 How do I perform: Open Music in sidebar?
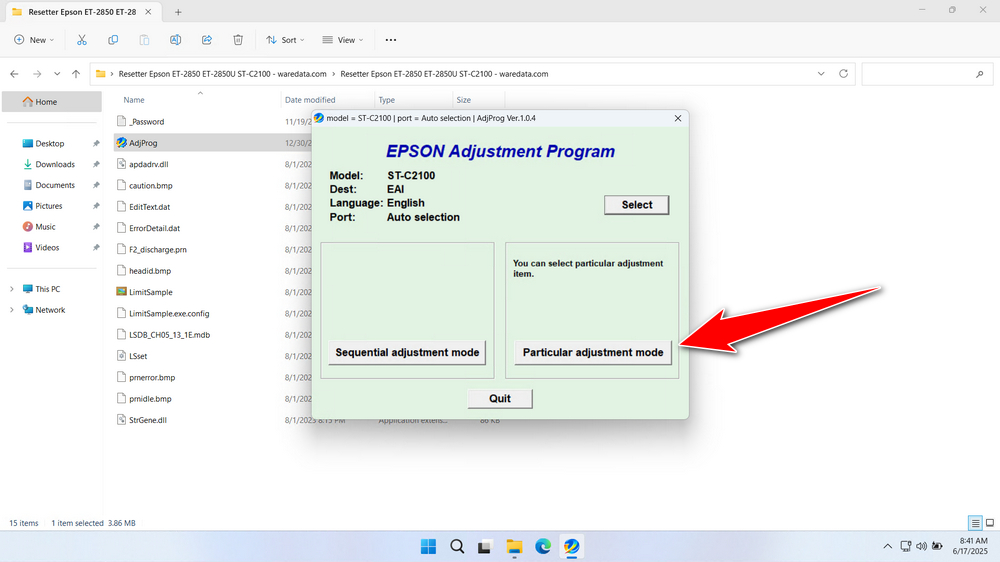[x=45, y=226]
